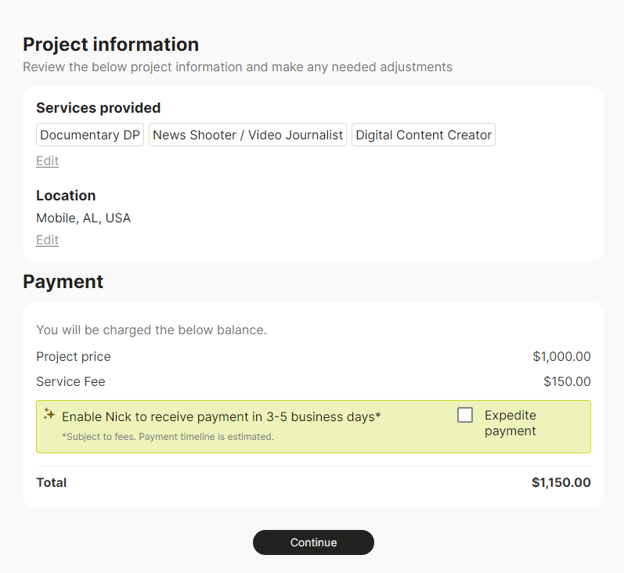Click the Payment section heading
The image size is (624, 573).
coord(63,282)
